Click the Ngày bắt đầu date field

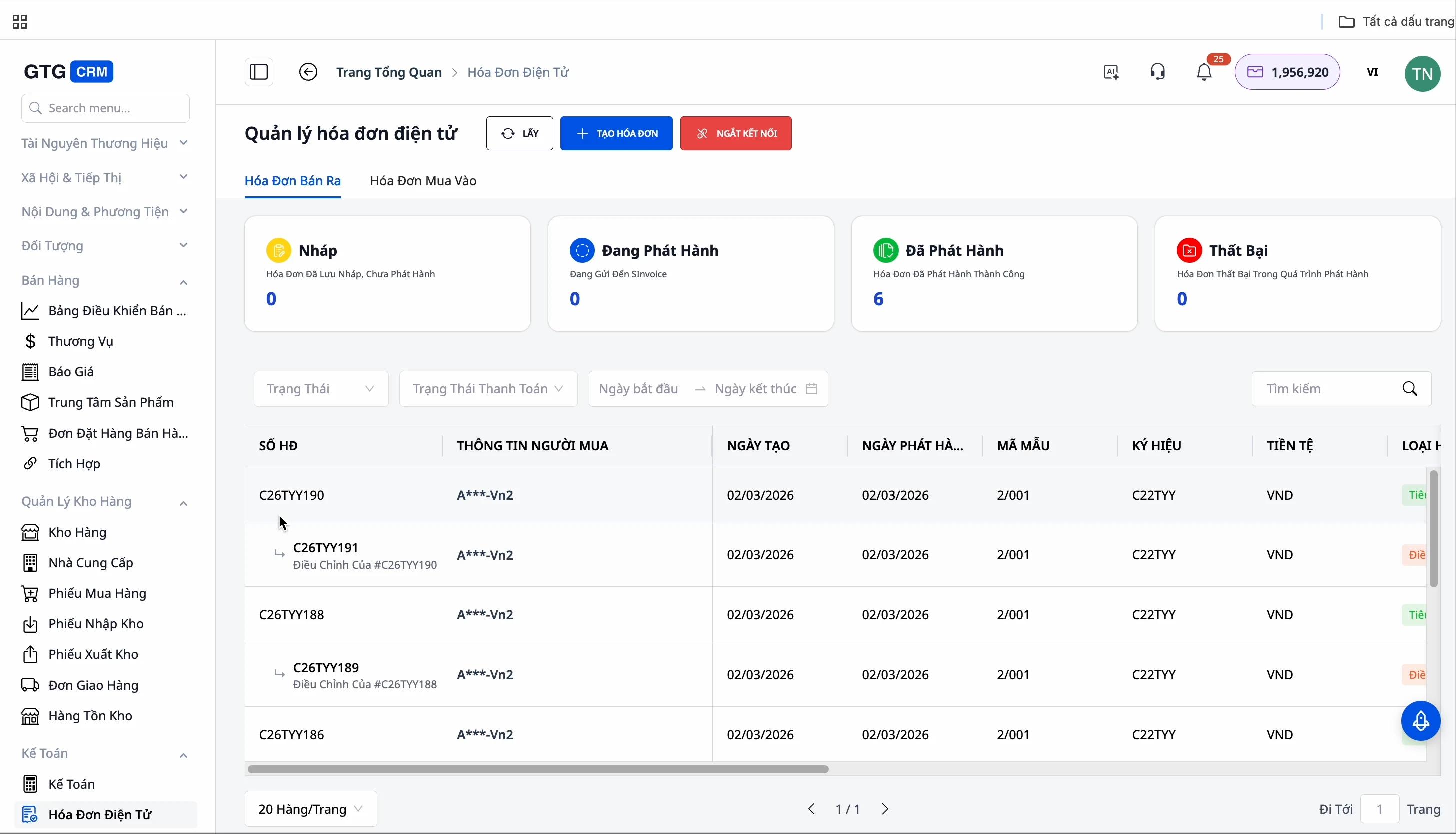pyautogui.click(x=638, y=389)
